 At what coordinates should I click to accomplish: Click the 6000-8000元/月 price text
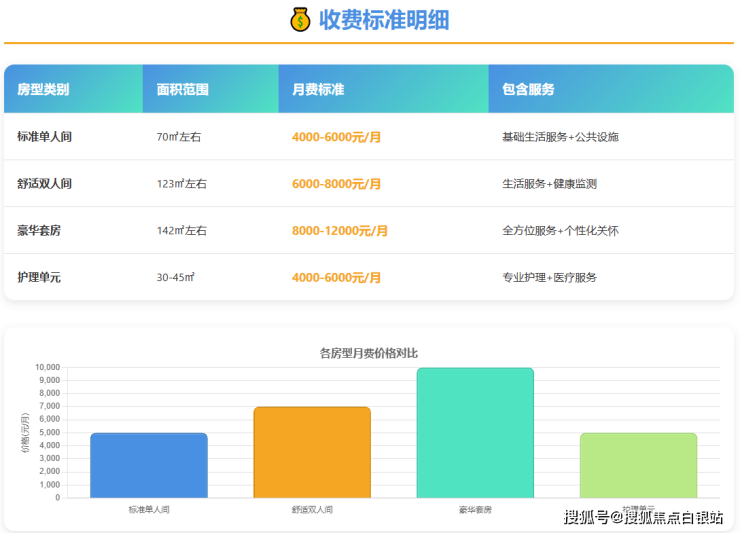[336, 184]
